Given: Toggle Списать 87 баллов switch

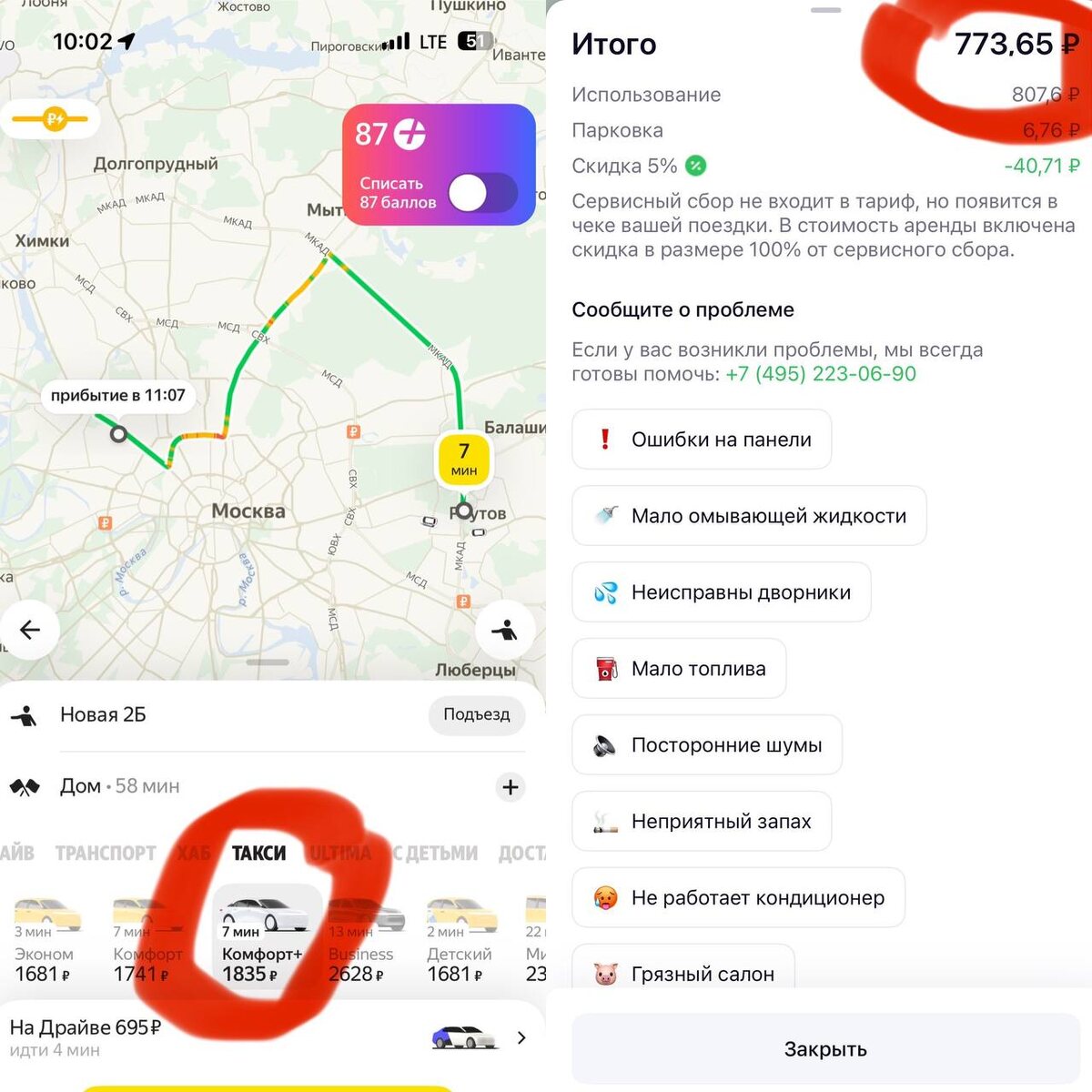Looking at the screenshot, I should point(483,193).
